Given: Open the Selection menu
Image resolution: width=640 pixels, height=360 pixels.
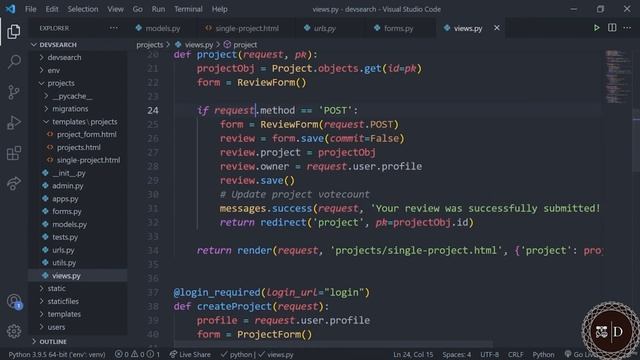Looking at the screenshot, I should (83, 9).
